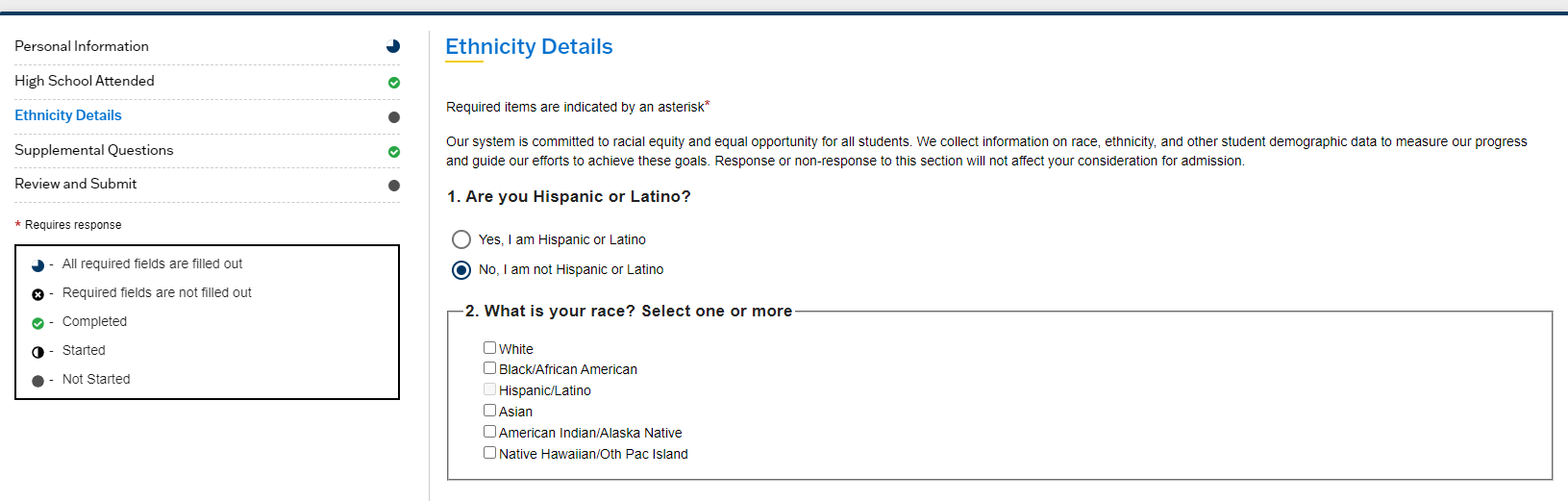Click the Supplemental Questions green checkmark icon
This screenshot has height=501, width=1568.
pos(394,152)
